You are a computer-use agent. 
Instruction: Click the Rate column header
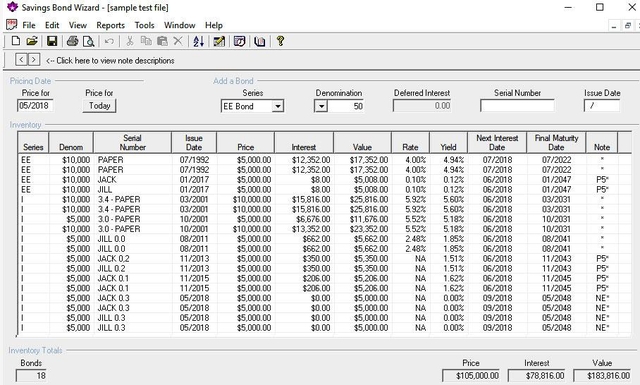click(410, 142)
